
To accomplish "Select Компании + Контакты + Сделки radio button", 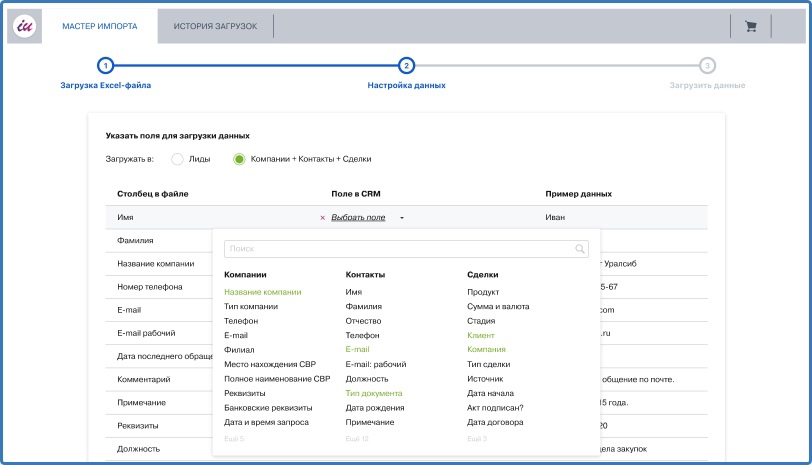I will click(x=239, y=159).
